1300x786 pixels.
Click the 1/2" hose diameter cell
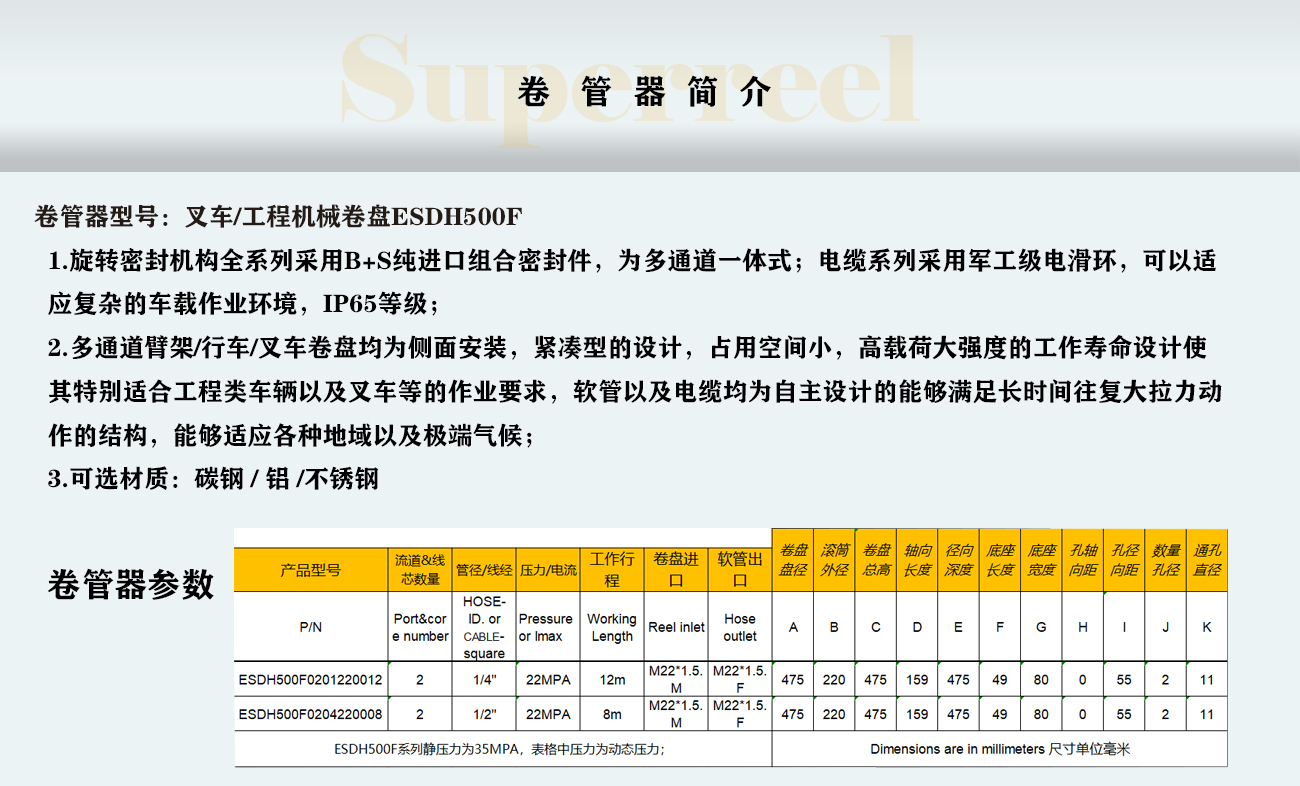click(x=484, y=714)
